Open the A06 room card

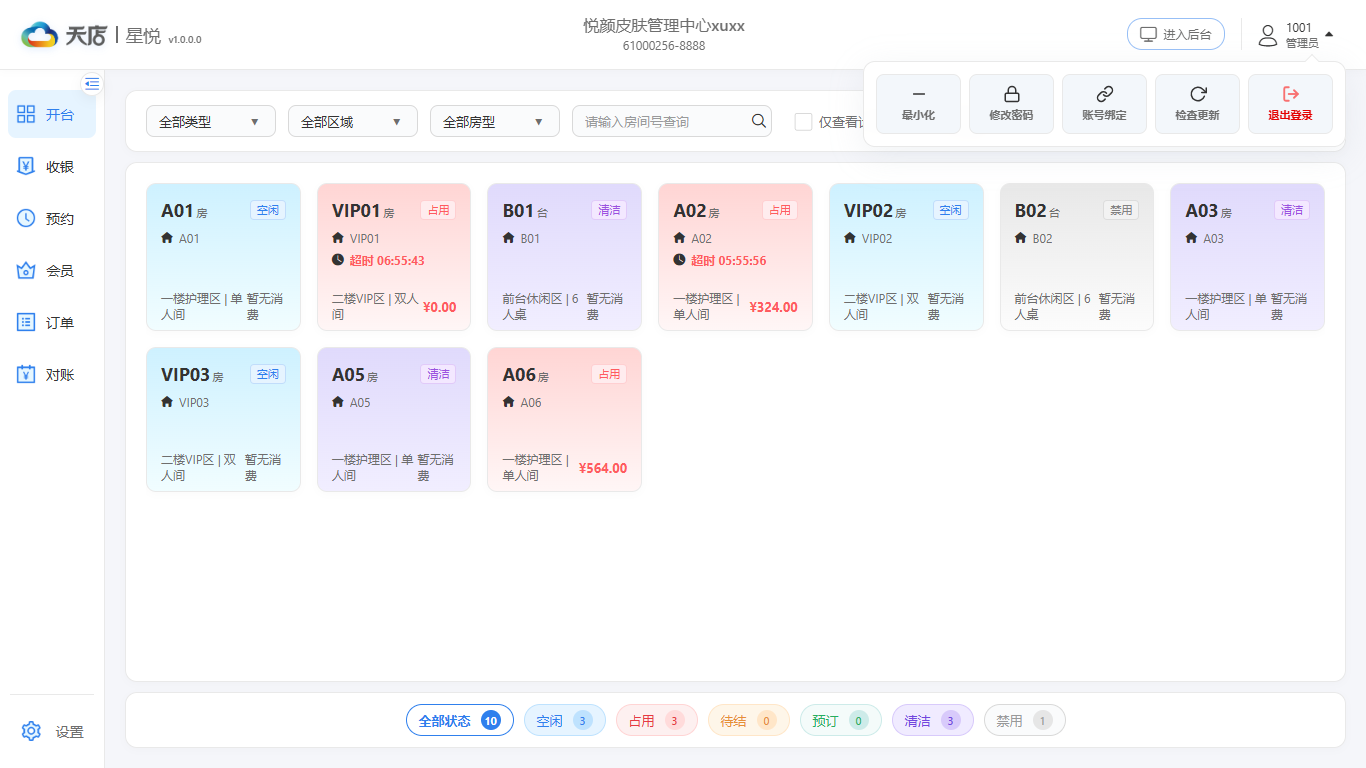point(565,420)
